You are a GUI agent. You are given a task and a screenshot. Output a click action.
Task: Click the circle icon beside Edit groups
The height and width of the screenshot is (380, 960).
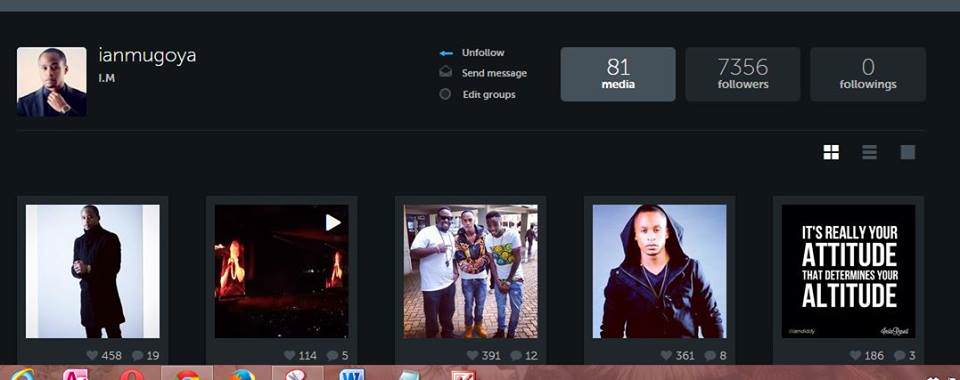[446, 94]
